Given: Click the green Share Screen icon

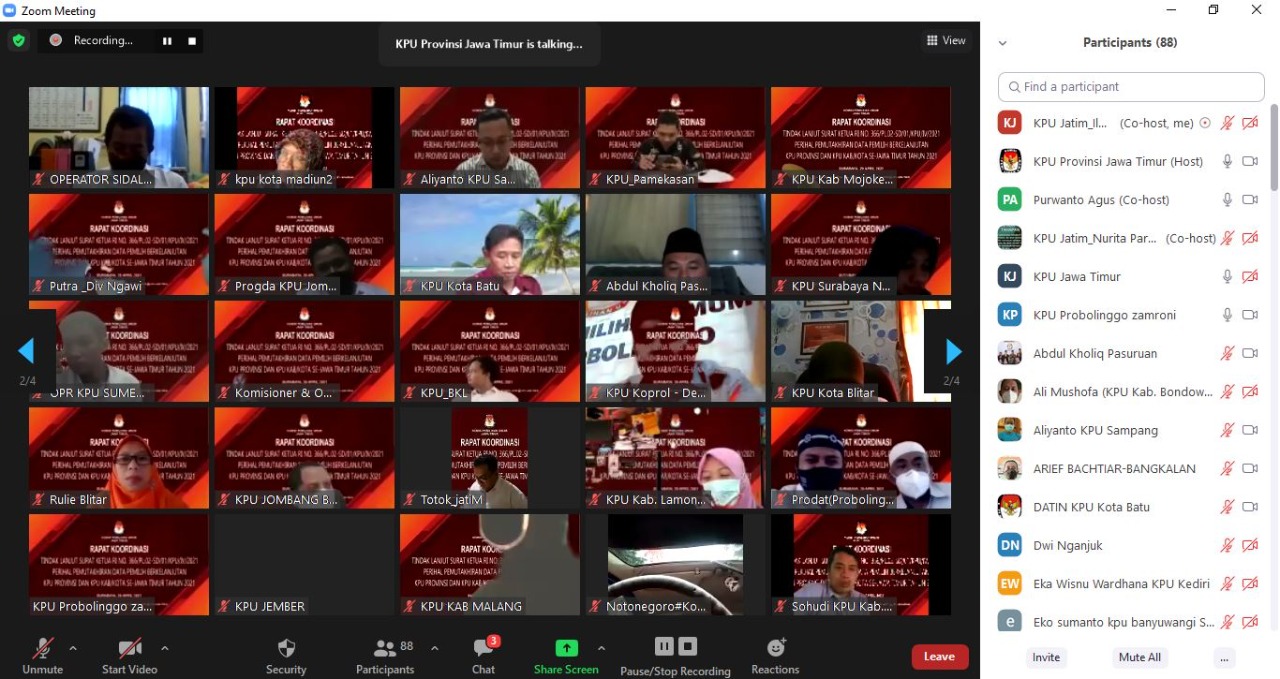Looking at the screenshot, I should pyautogui.click(x=566, y=648).
